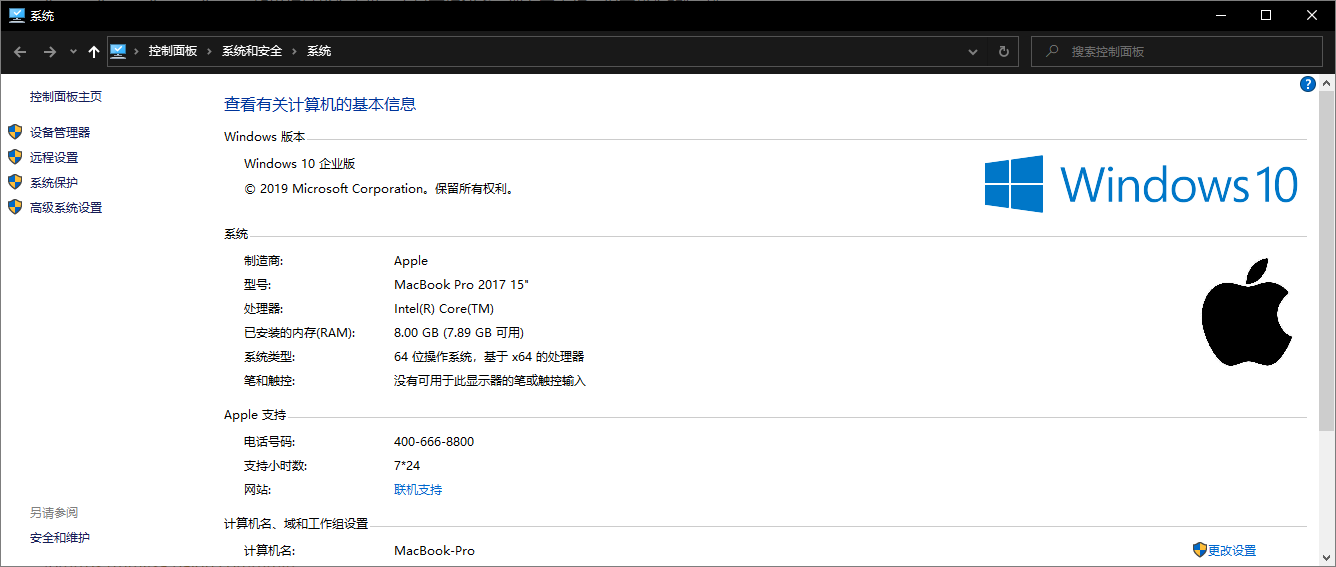
Task: Expand the chevron after 系统和安全 breadcrumb
Action: pyautogui.click(x=295, y=51)
